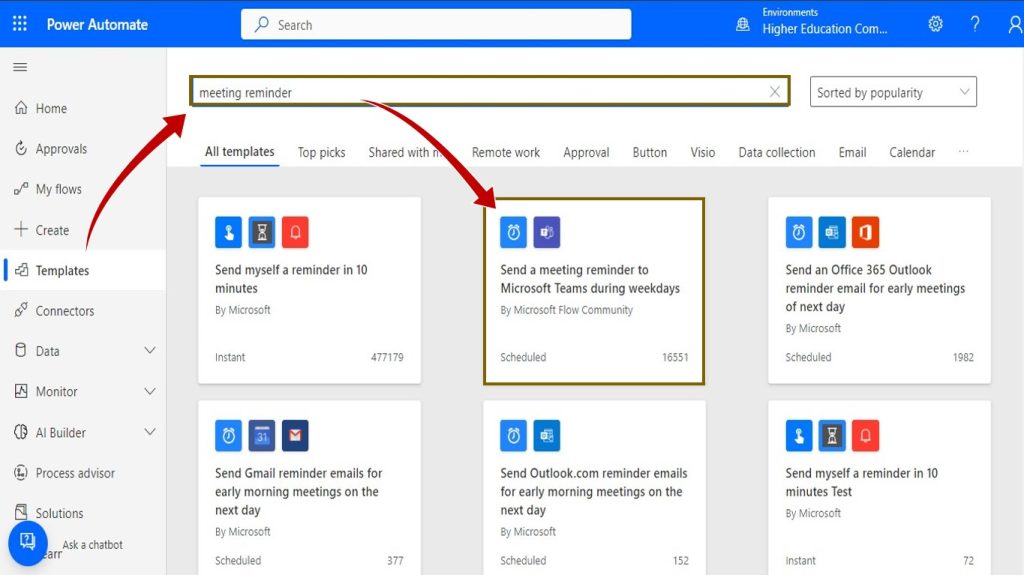Screen dimensions: 1024x575
Task: Open the Shared with me tab
Action: [405, 152]
